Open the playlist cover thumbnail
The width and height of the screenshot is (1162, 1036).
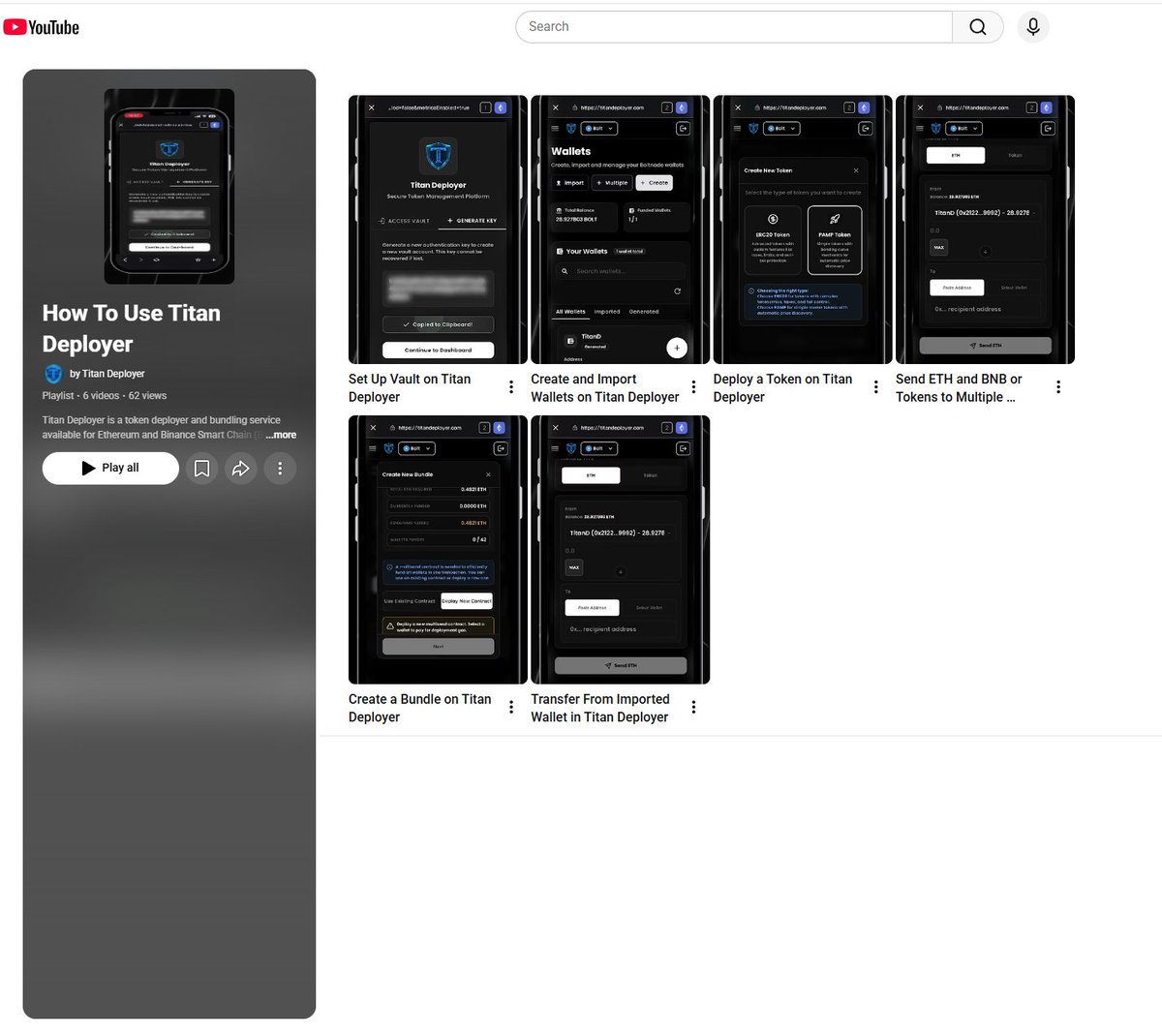169,187
